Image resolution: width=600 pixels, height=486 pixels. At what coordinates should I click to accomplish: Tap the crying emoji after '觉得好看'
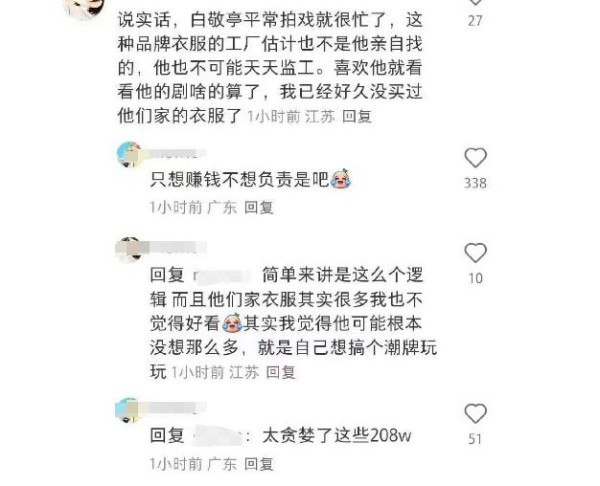point(232,323)
